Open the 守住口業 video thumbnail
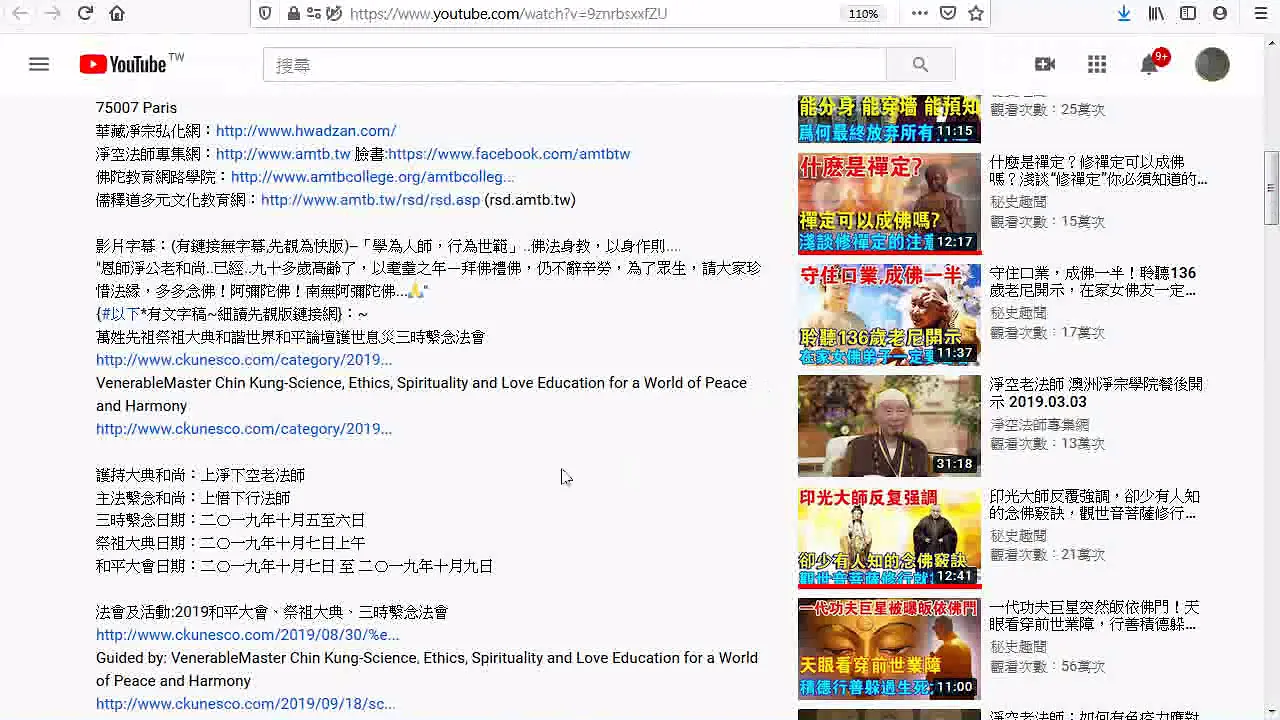The image size is (1280, 720). (x=889, y=314)
